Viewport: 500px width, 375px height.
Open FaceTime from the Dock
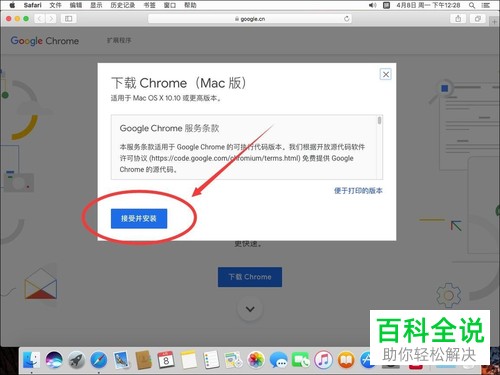coord(301,360)
